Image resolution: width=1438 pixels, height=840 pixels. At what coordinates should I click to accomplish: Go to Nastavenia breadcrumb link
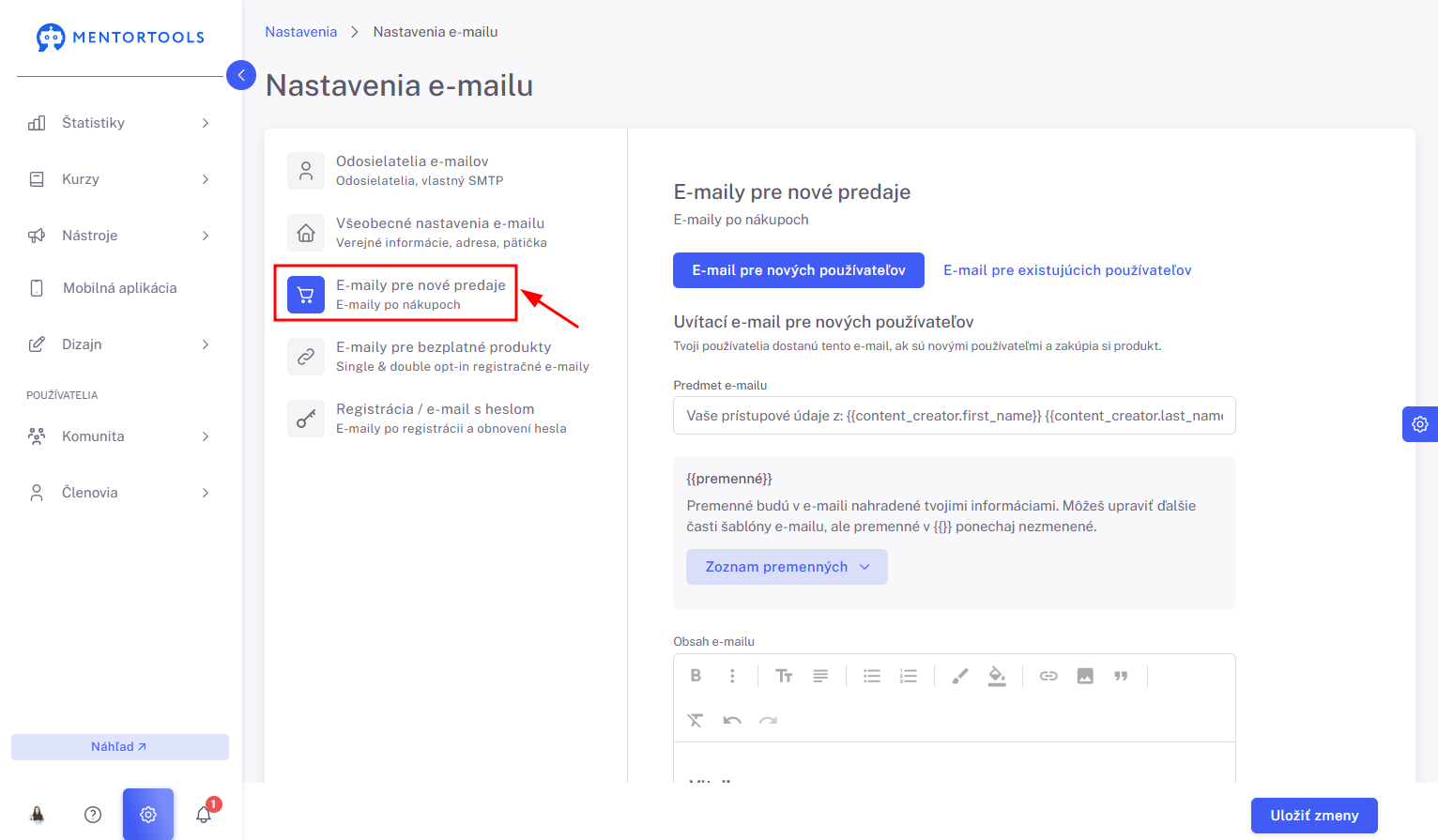(300, 32)
